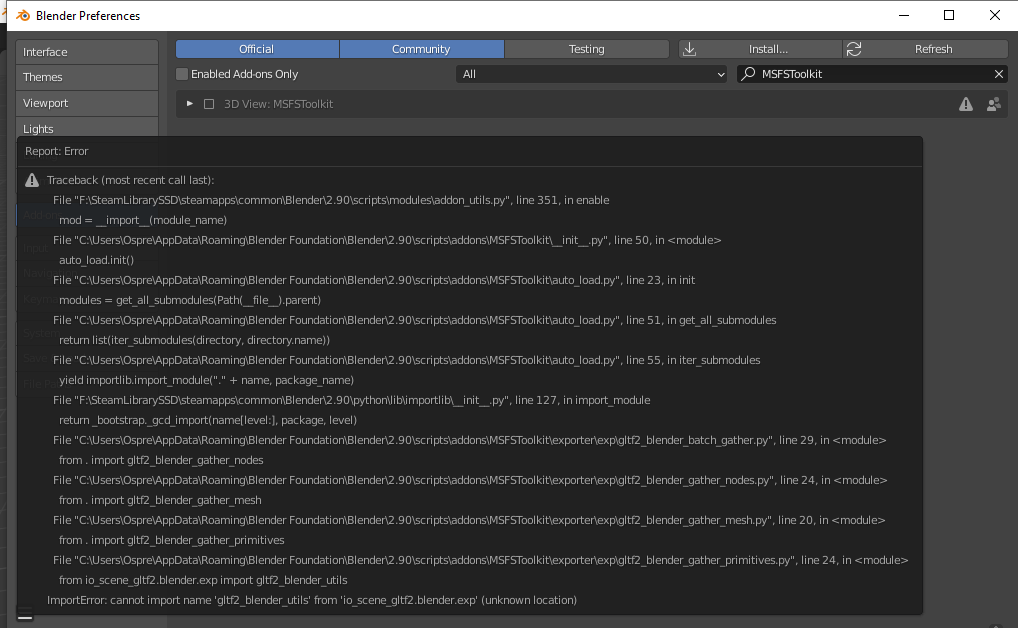1018x628 pixels.
Task: Click the Install download arrow icon
Action: pyautogui.click(x=689, y=49)
